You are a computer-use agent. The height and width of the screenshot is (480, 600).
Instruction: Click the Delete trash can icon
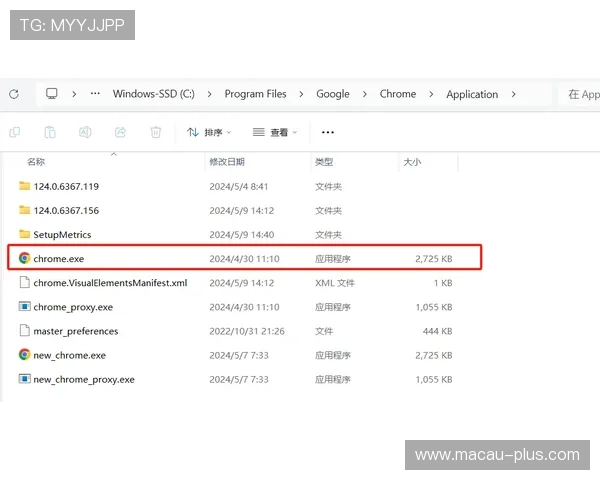coord(156,132)
